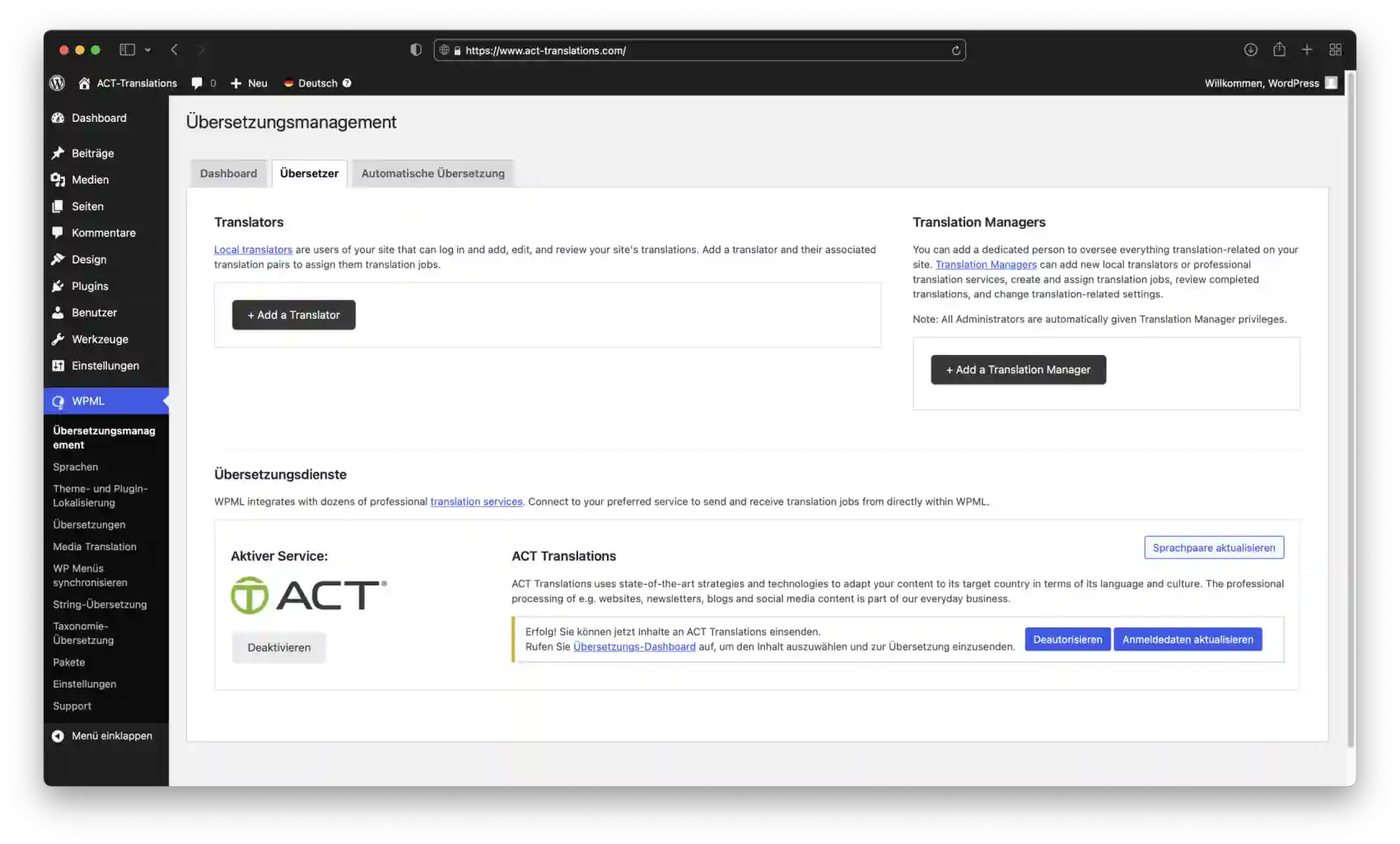Image resolution: width=1400 pixels, height=844 pixels.
Task: Click the Seiten pages icon
Action: [x=58, y=207]
